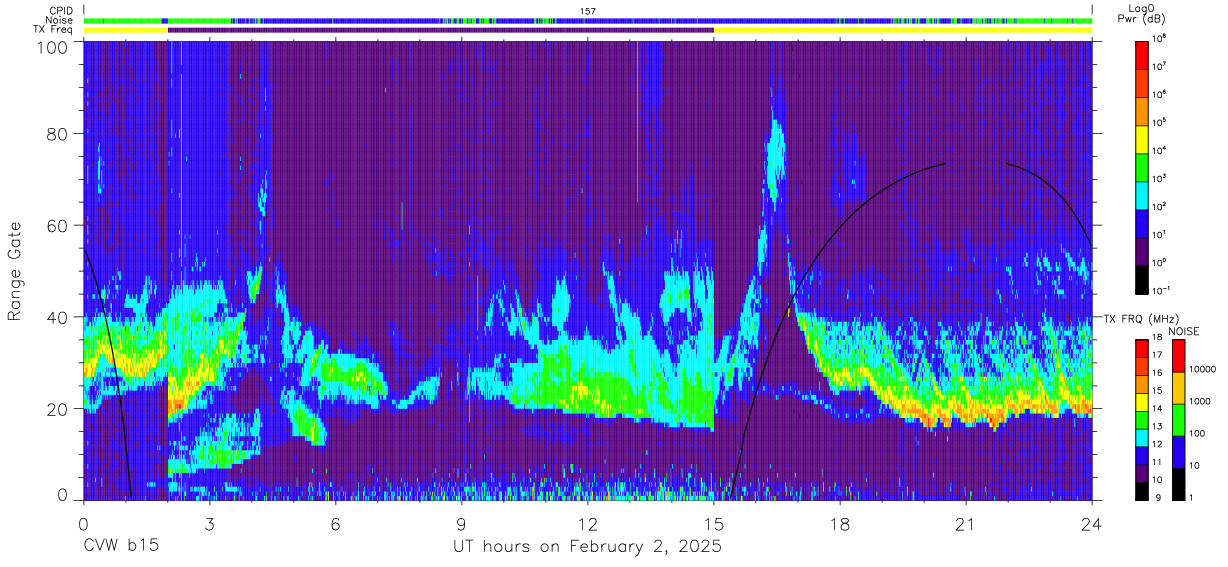Click the red segment of Lag0 power colorbar
Viewport: 1228px width, 567px height.
pyautogui.click(x=1142, y=54)
